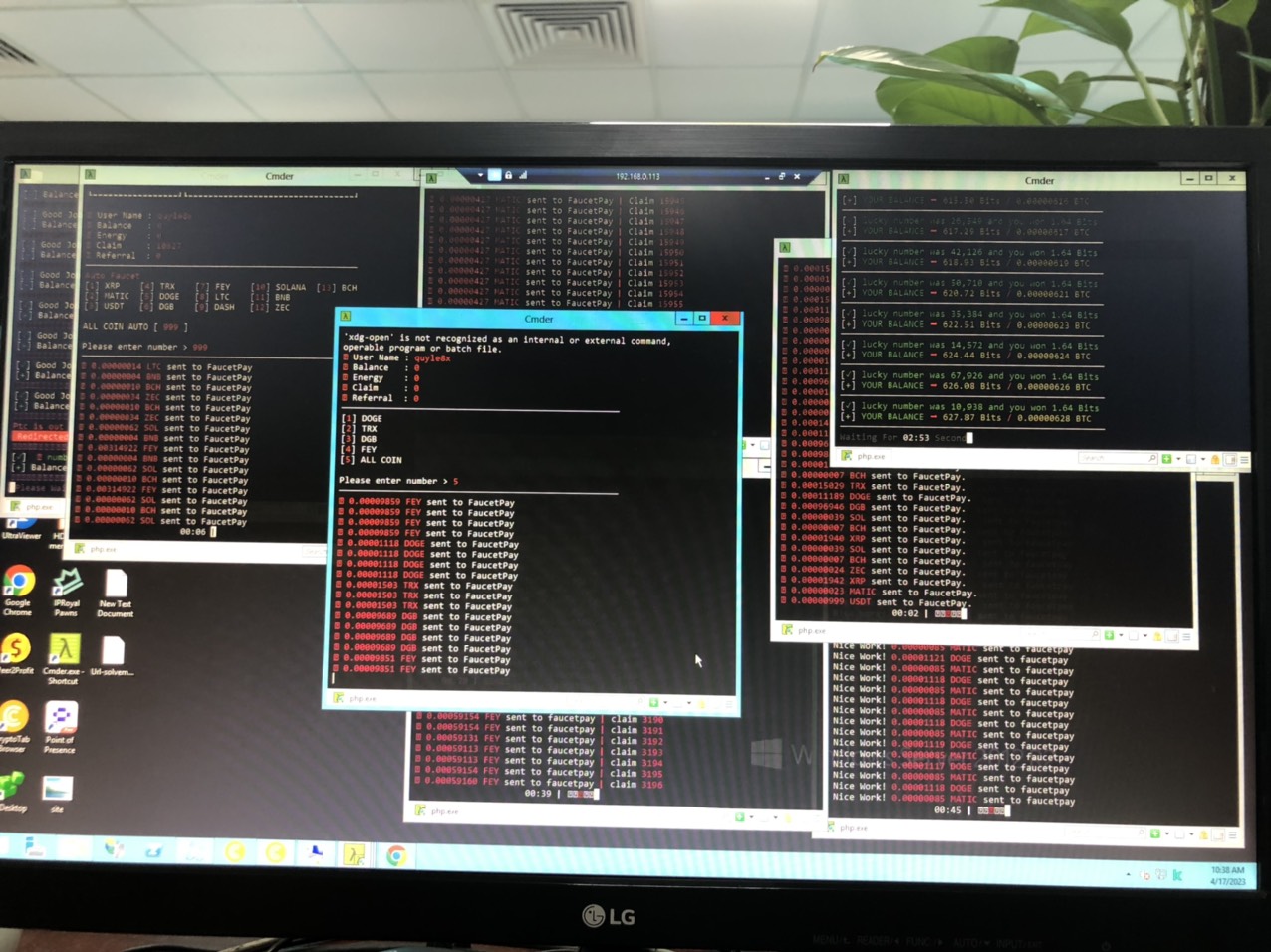Select php.exe tab in bottom-center FEY window
Viewport: 1271px width, 952px height.
point(439,811)
